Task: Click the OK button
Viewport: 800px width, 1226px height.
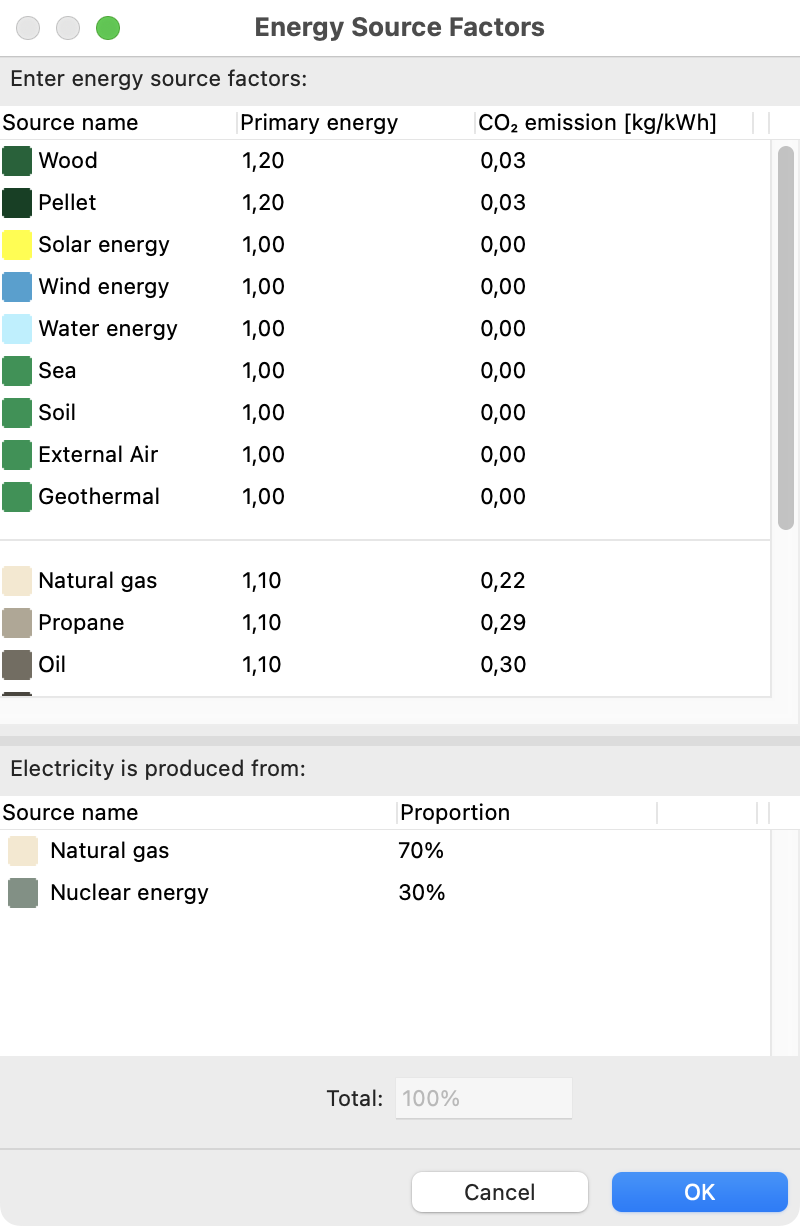Action: (700, 1192)
